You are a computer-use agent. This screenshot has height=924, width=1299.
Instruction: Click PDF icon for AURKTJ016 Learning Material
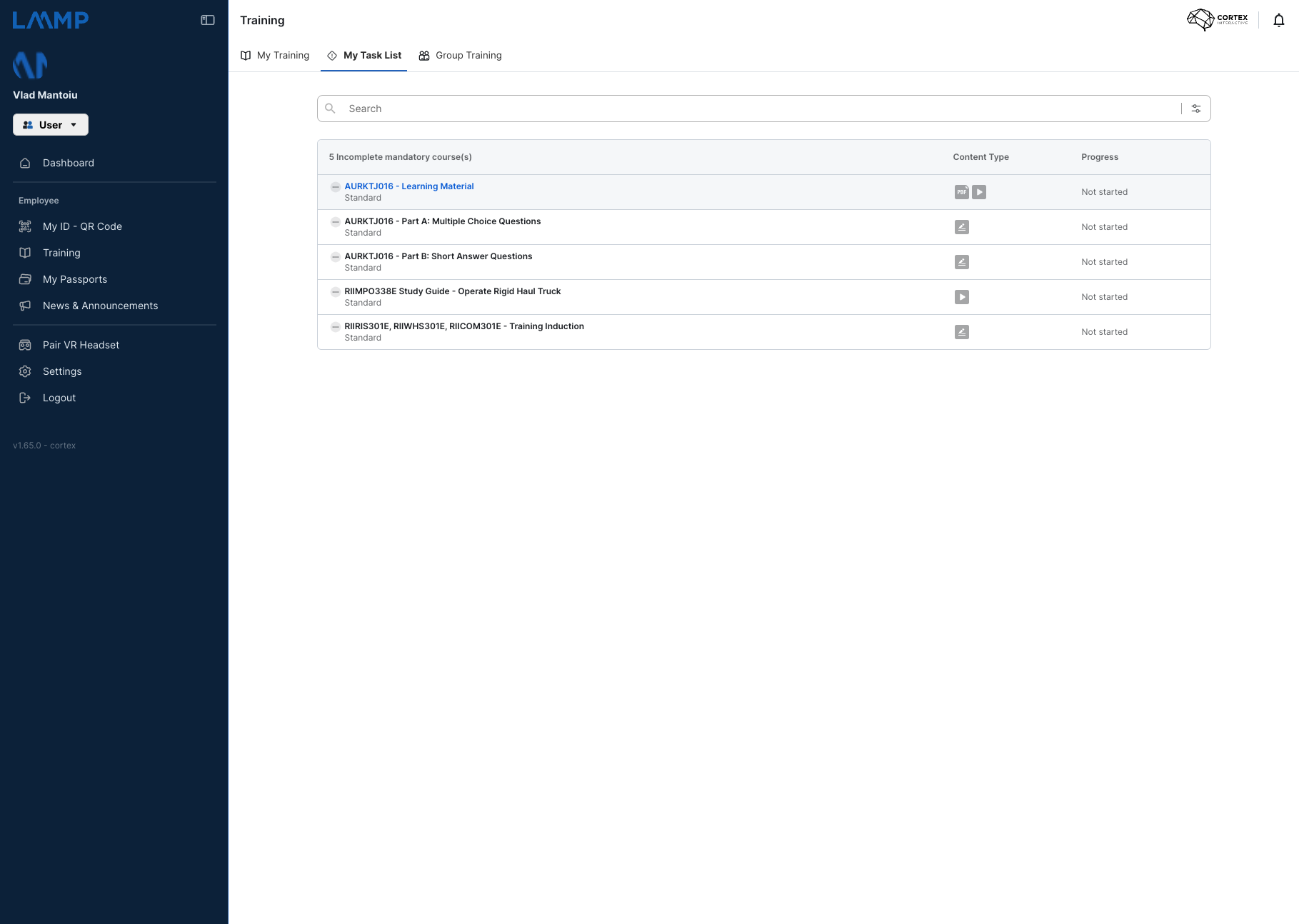(x=962, y=192)
